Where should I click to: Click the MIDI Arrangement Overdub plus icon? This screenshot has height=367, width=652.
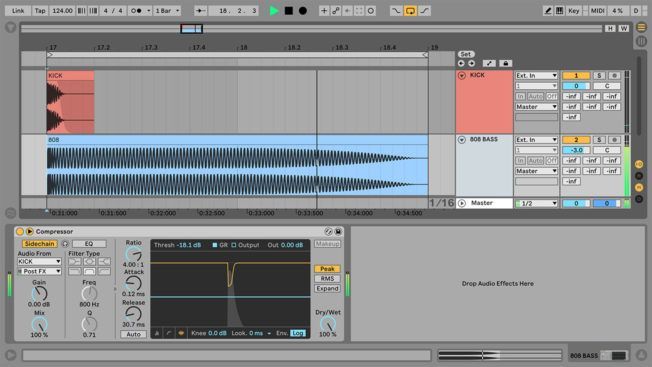click(324, 11)
